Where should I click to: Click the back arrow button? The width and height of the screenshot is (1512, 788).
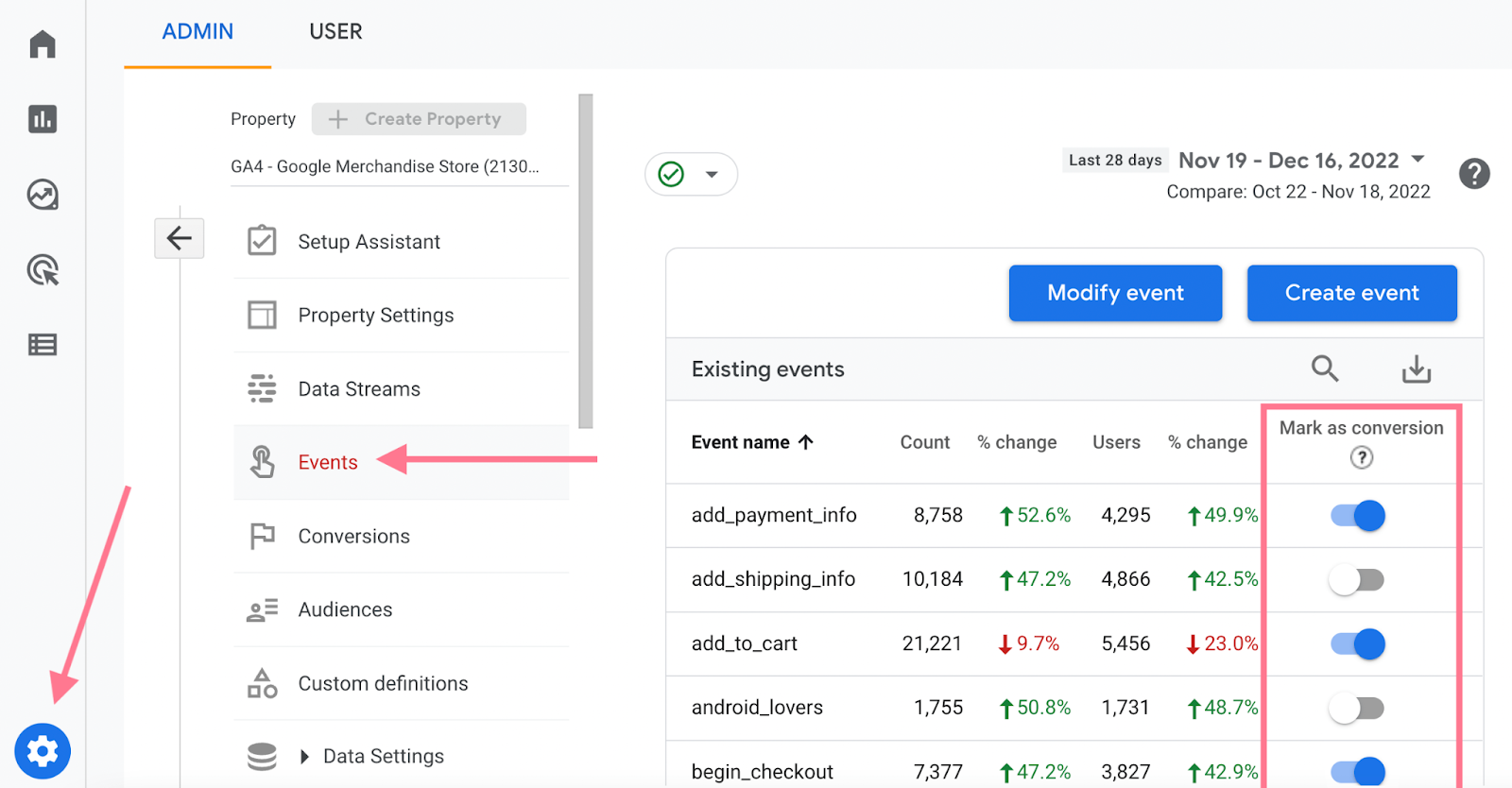[x=180, y=238]
